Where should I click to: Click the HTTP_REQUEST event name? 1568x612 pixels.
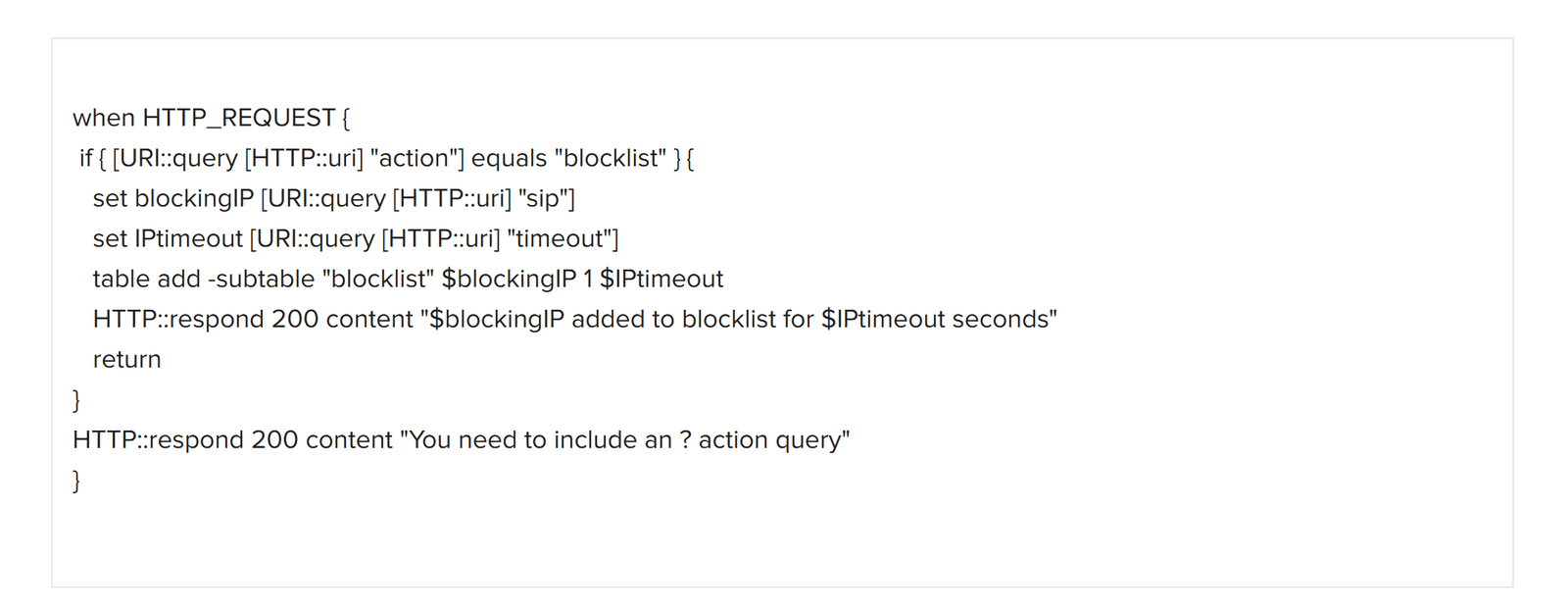[x=239, y=118]
